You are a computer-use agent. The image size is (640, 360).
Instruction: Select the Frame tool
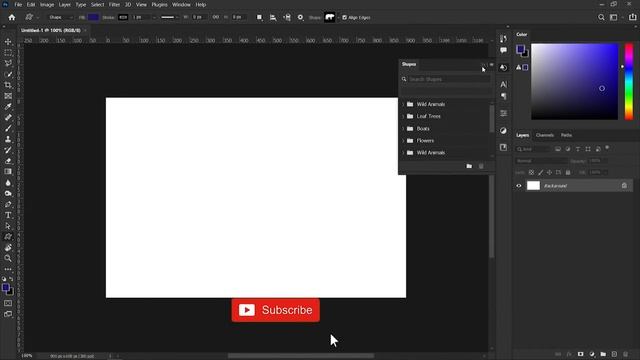[8, 96]
